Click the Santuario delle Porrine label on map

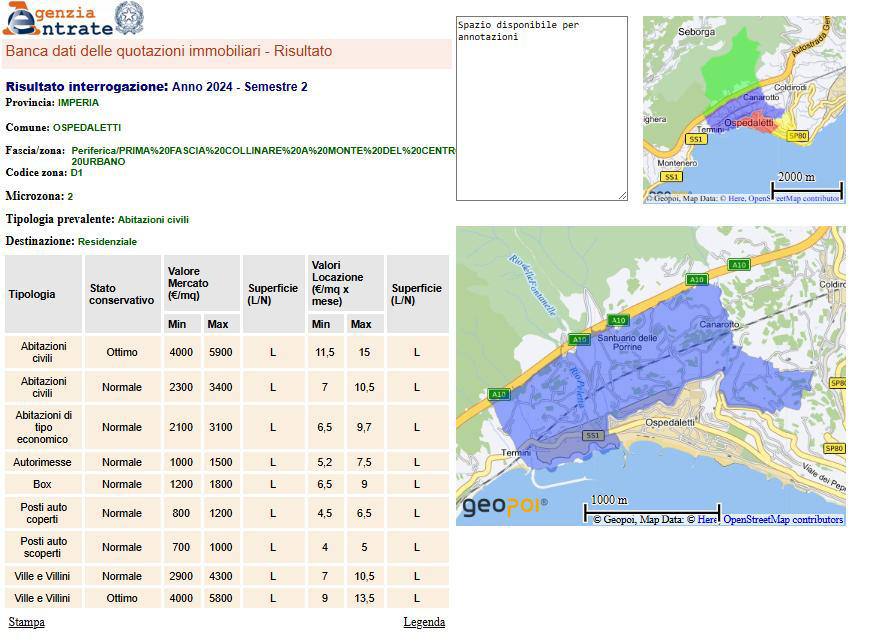(627, 342)
